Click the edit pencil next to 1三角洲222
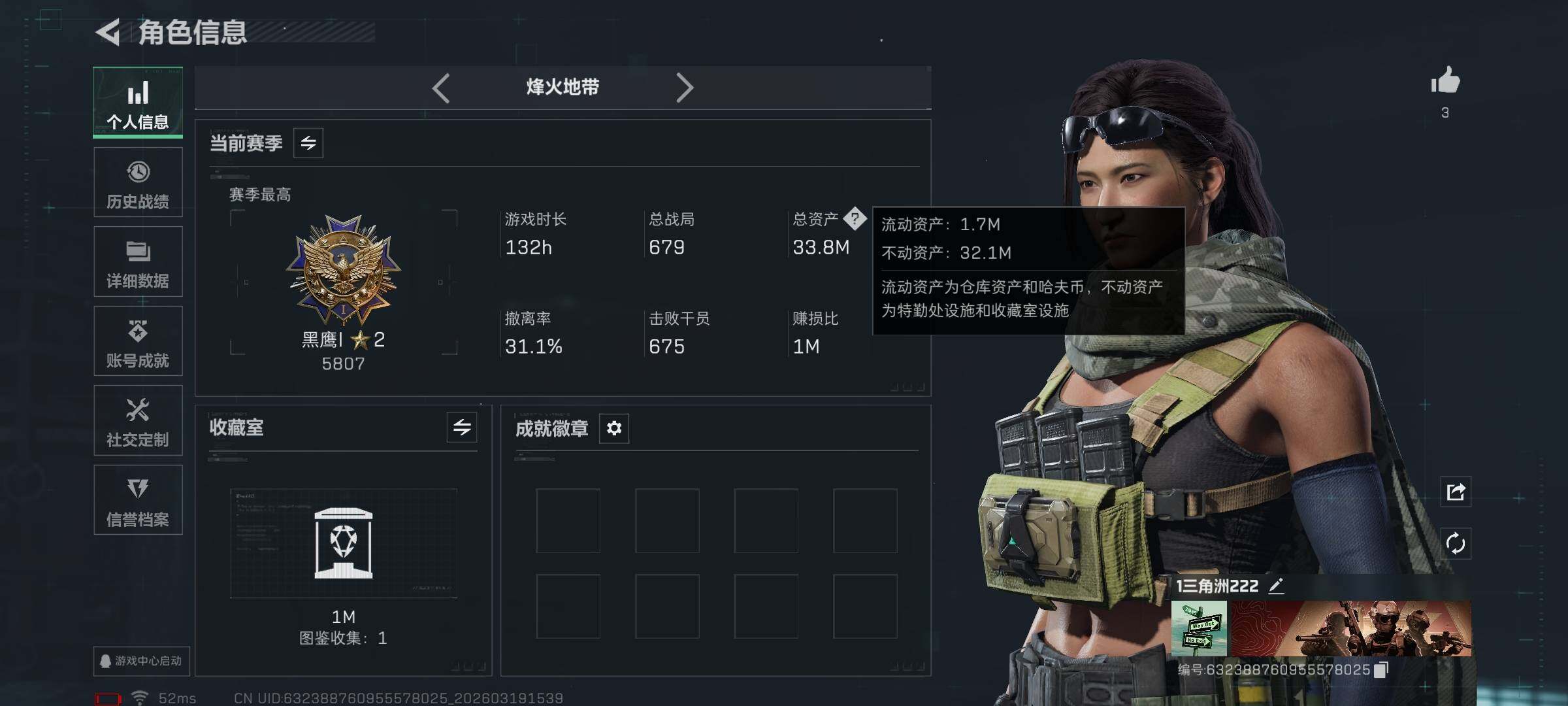 pos(1276,586)
